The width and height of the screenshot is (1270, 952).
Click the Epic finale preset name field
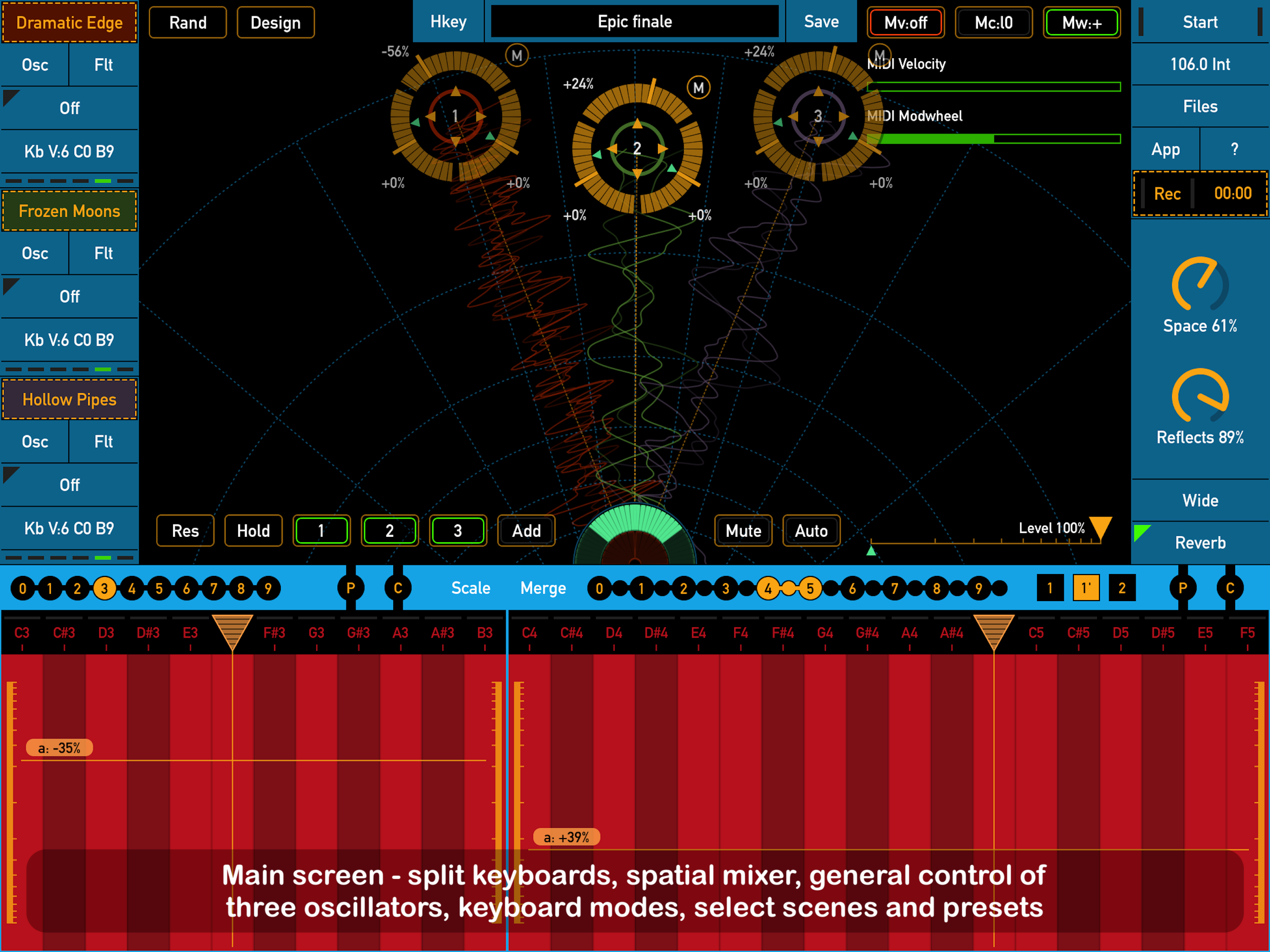tap(635, 22)
